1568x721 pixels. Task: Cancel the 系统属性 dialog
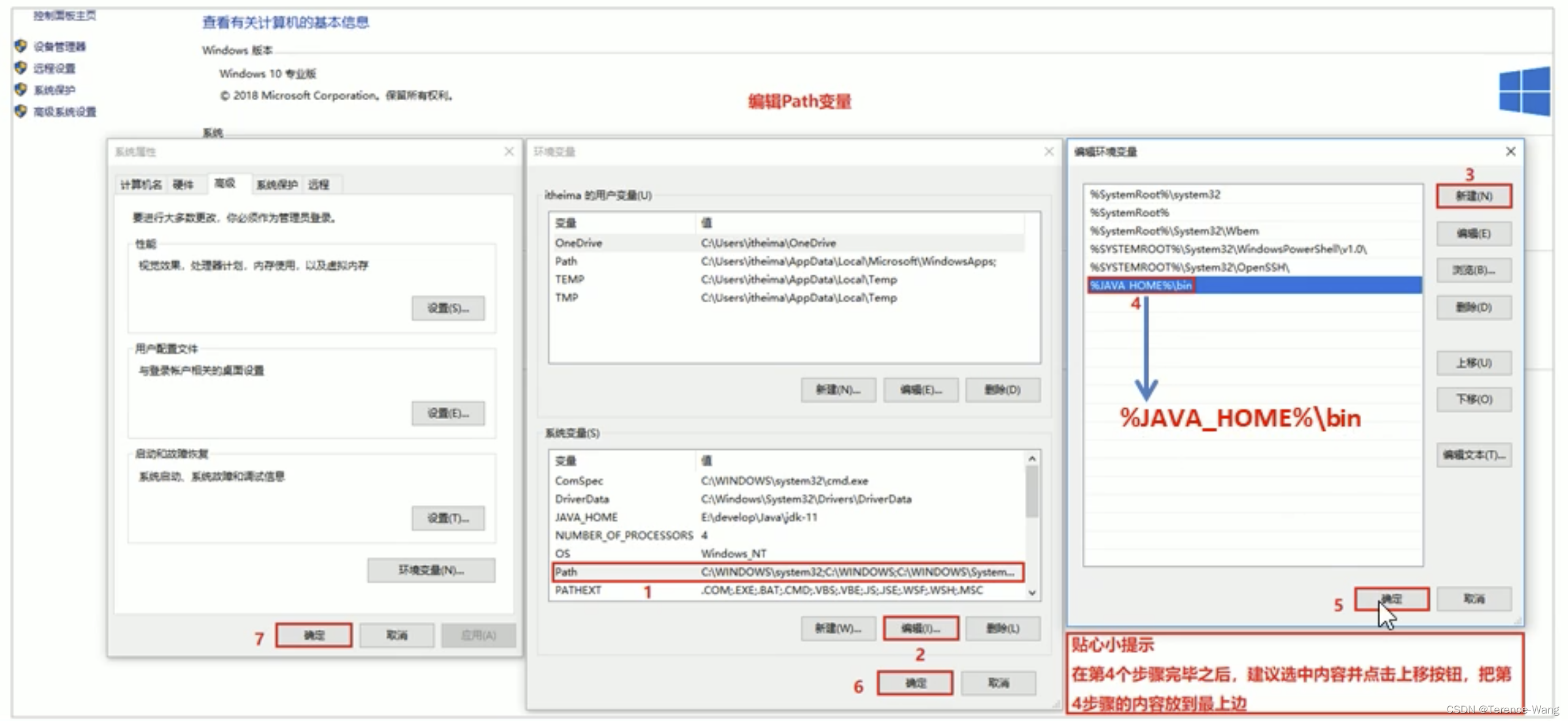397,635
